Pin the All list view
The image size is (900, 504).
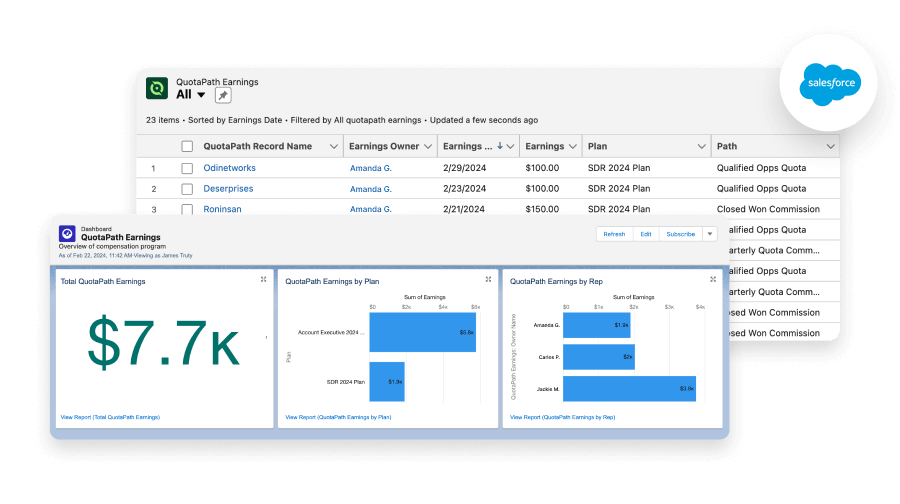click(x=223, y=95)
